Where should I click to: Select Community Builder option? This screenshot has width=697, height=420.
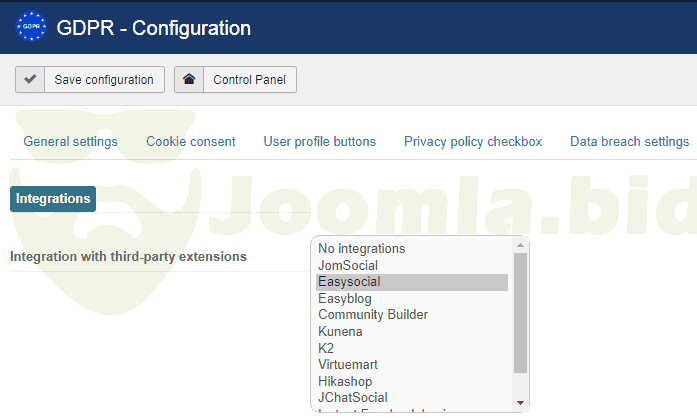click(x=373, y=315)
